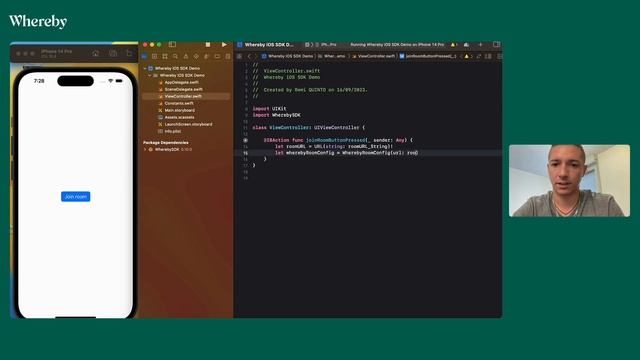Click the activity status Running Whereby iOS SDK Demo
This screenshot has height=360, width=640.
click(397, 44)
